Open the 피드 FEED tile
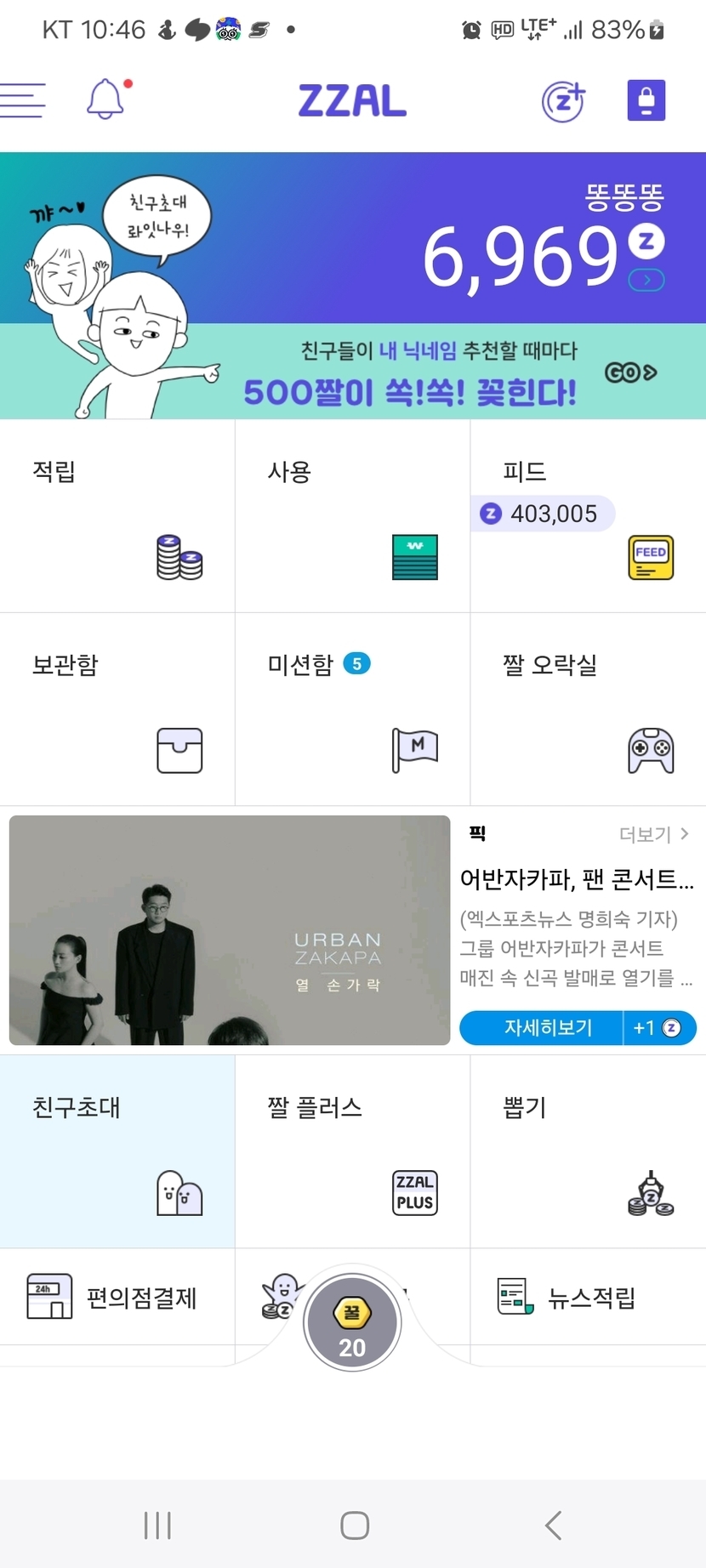The width and height of the screenshot is (706, 1568). coord(588,516)
